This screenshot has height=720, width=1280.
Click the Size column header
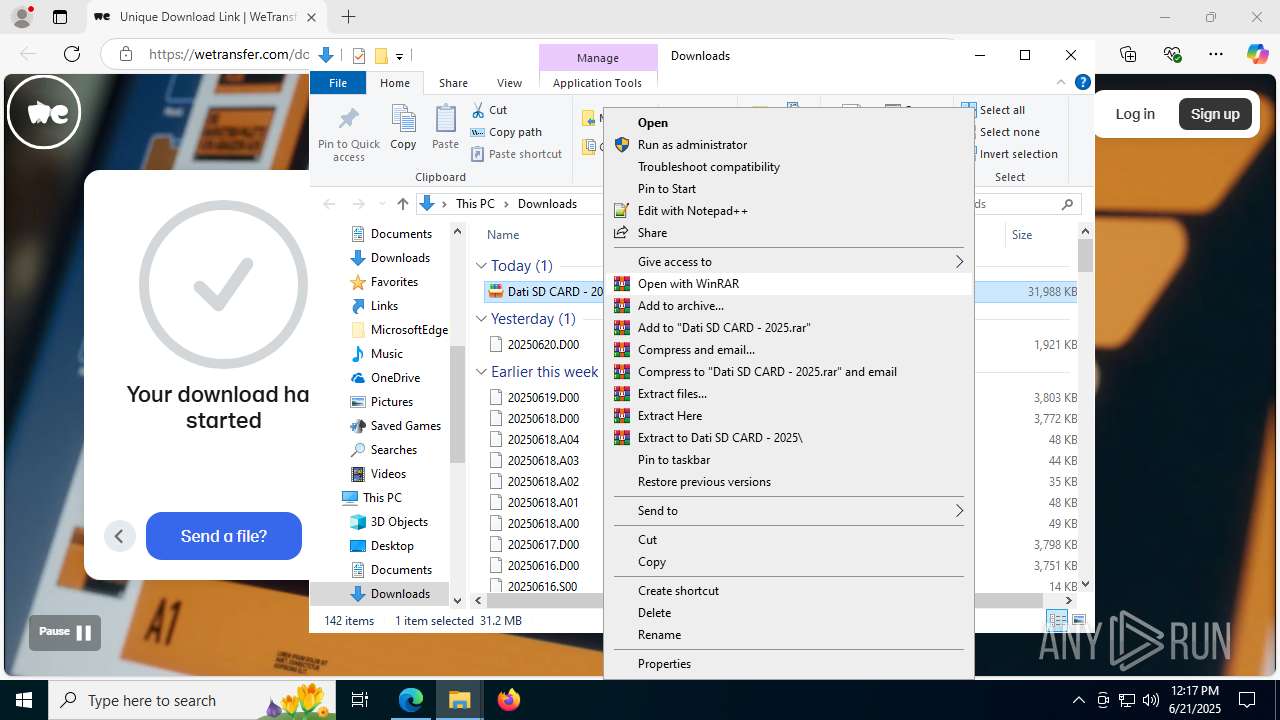(x=1021, y=235)
